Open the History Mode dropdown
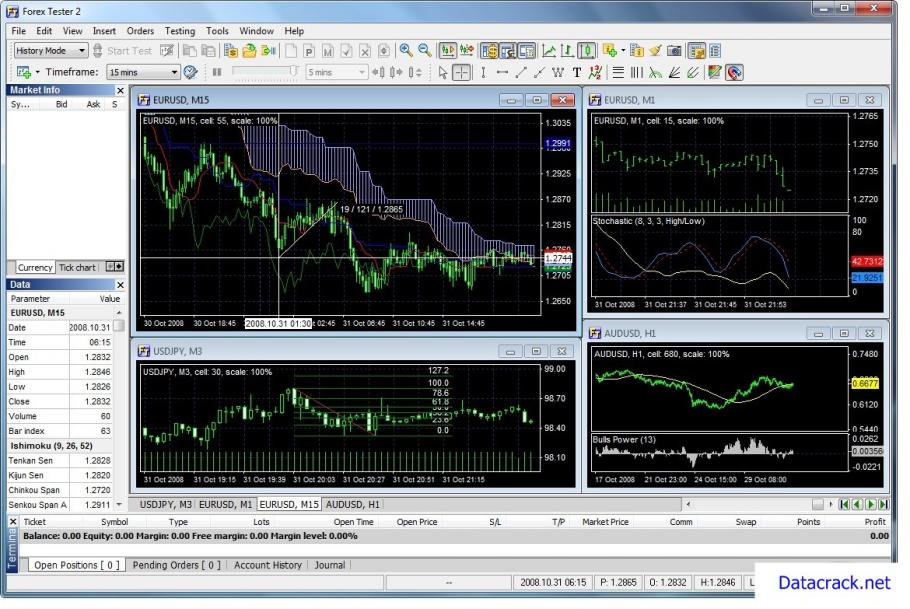 [x=51, y=50]
